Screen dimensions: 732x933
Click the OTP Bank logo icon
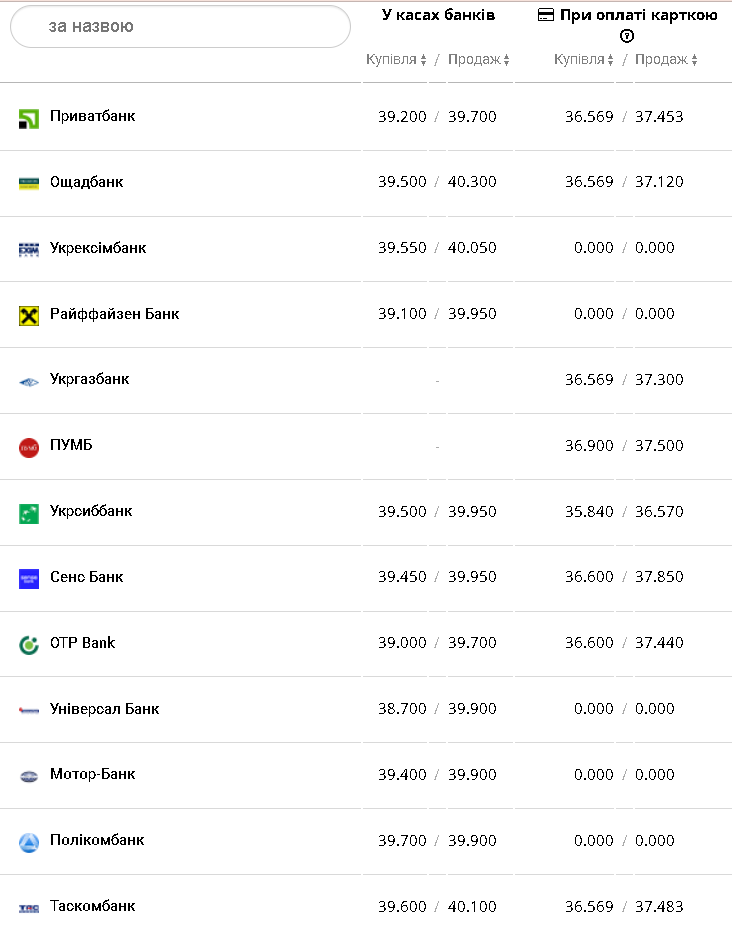28,644
